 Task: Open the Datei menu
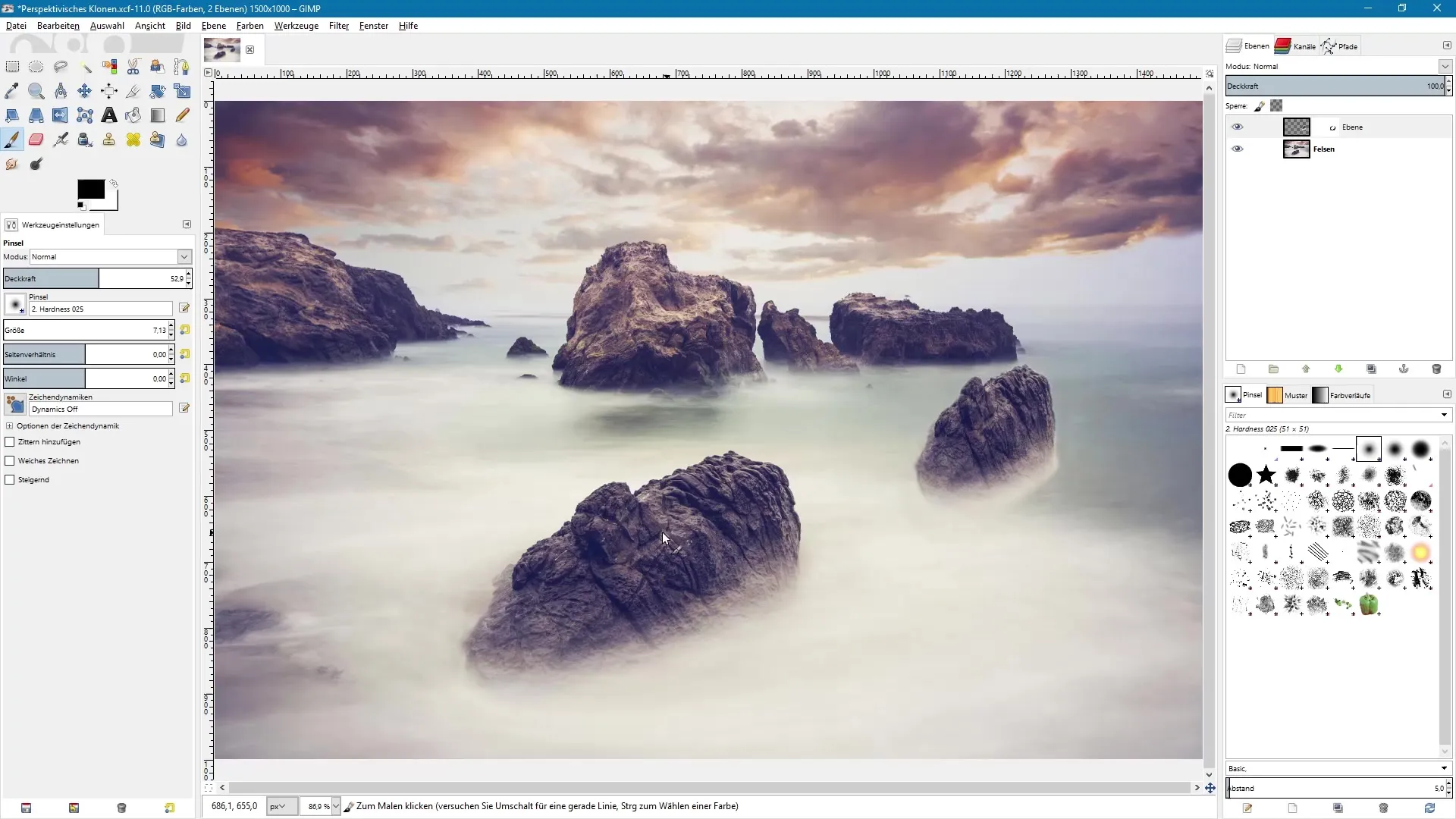(16, 26)
